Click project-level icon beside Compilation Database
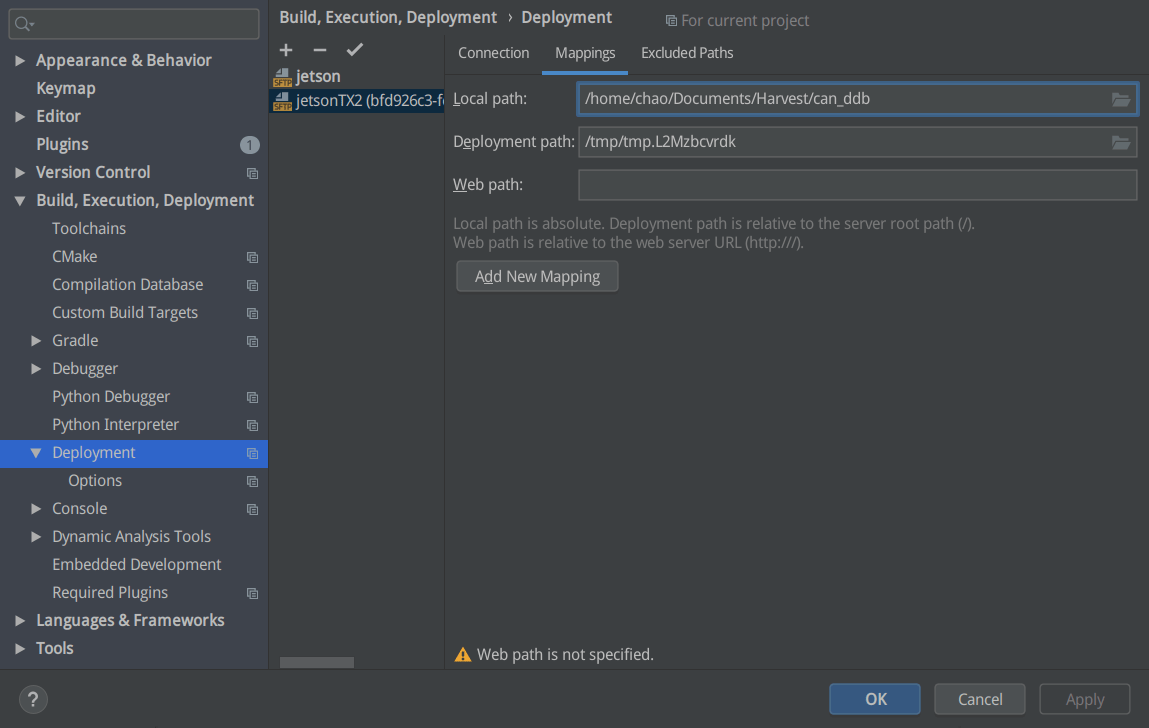 (x=252, y=285)
